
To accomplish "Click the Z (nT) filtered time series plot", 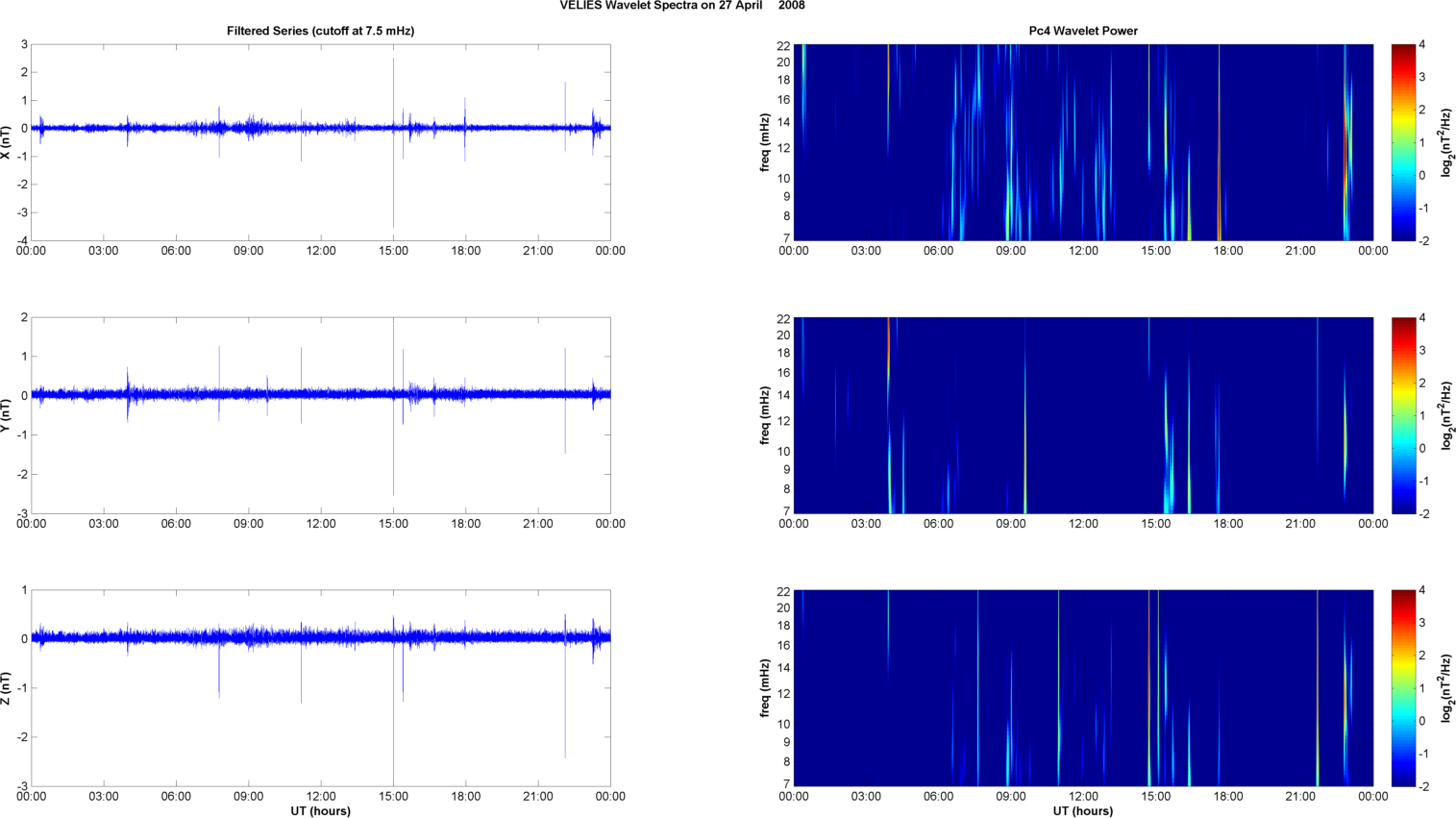I will click(x=321, y=688).
